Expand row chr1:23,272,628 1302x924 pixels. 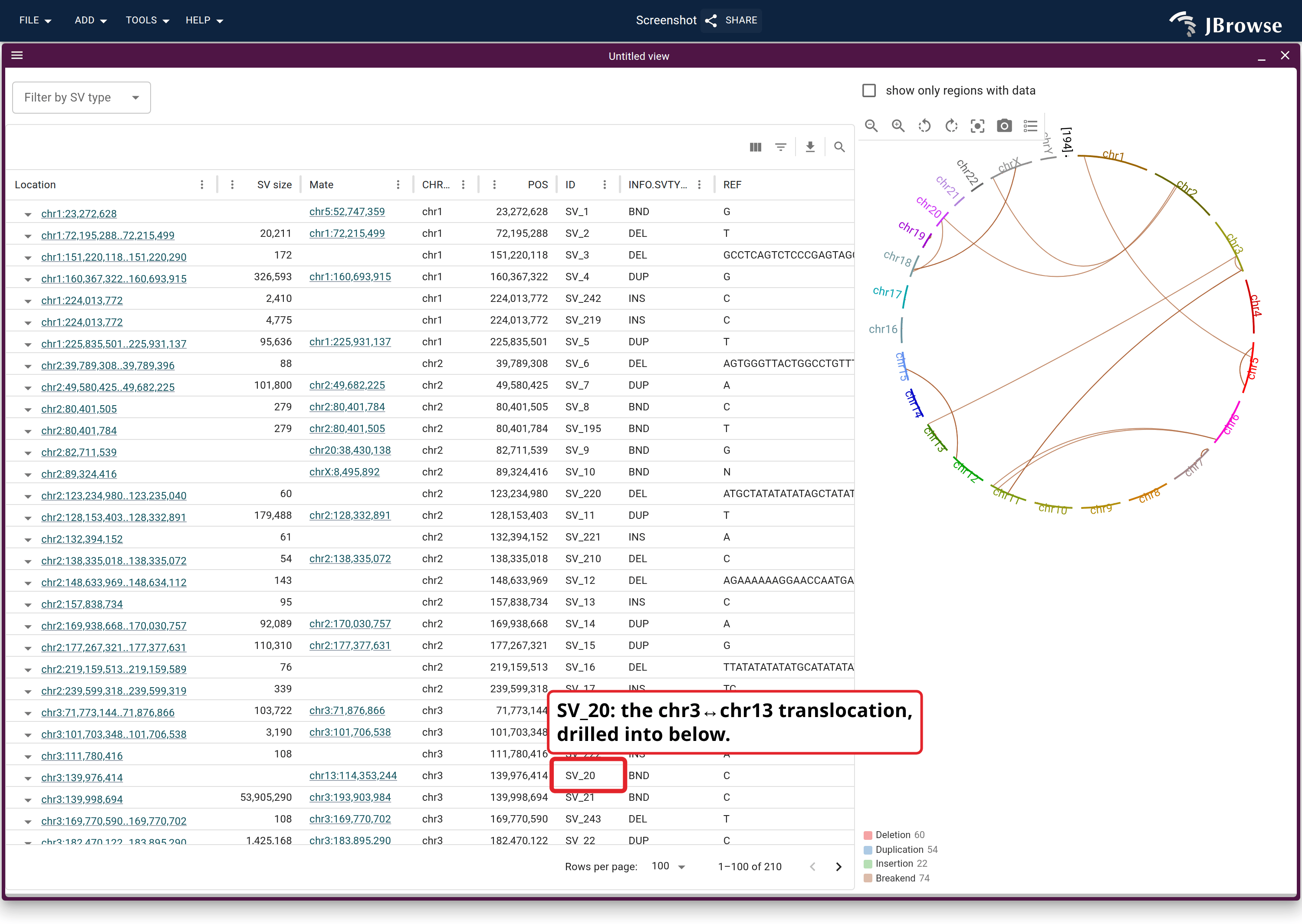point(28,214)
